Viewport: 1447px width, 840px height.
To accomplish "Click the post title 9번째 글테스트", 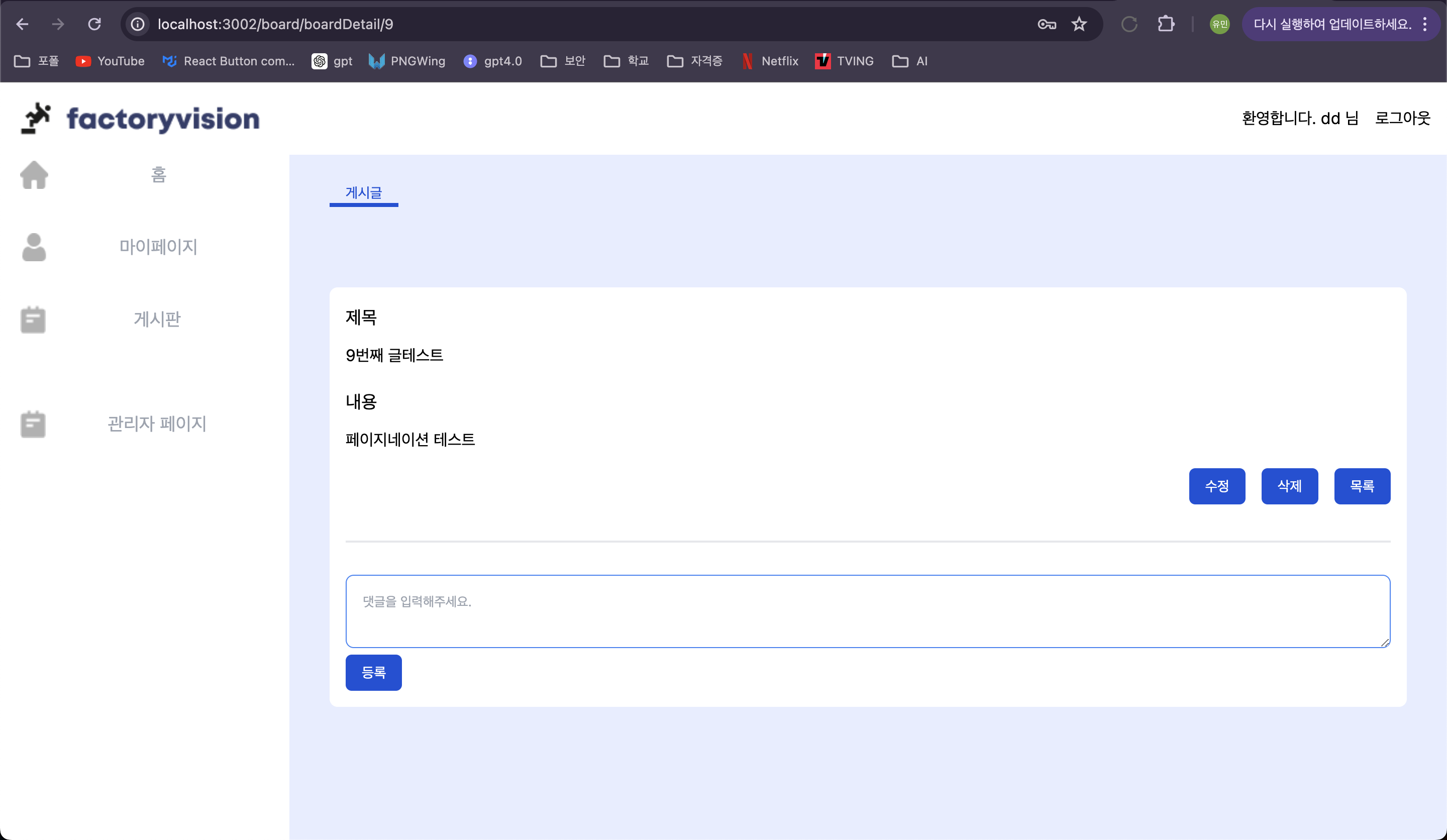I will (x=394, y=355).
